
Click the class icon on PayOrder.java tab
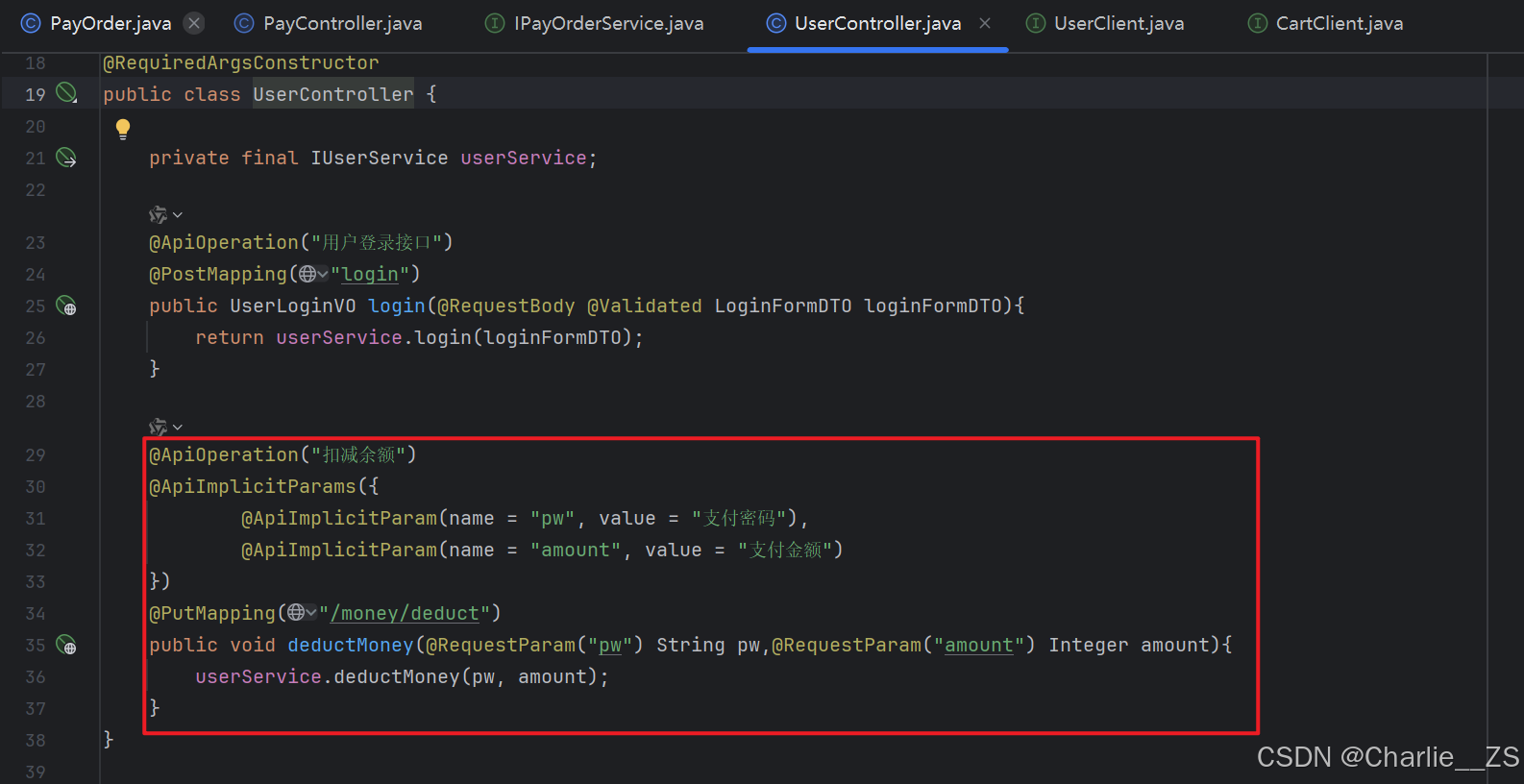31,23
